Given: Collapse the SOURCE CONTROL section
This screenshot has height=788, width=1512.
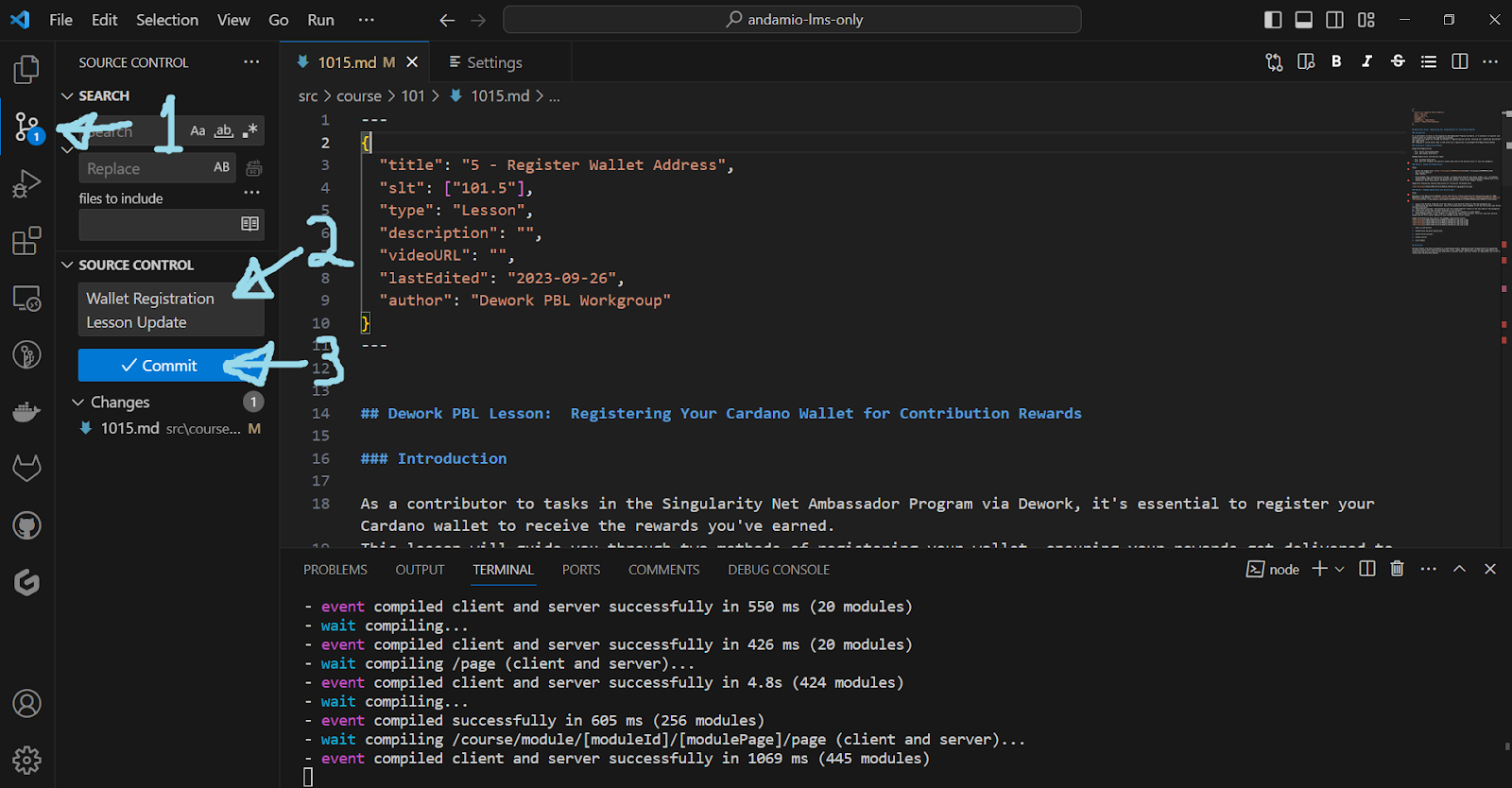Looking at the screenshot, I should tap(67, 266).
